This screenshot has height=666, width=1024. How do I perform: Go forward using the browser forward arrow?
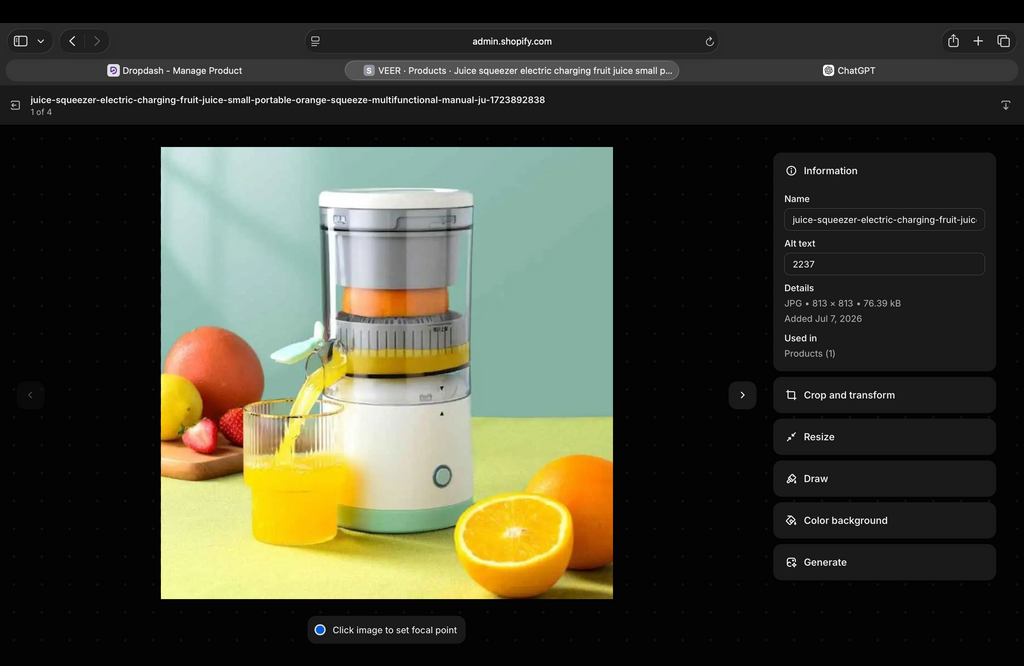tap(97, 41)
